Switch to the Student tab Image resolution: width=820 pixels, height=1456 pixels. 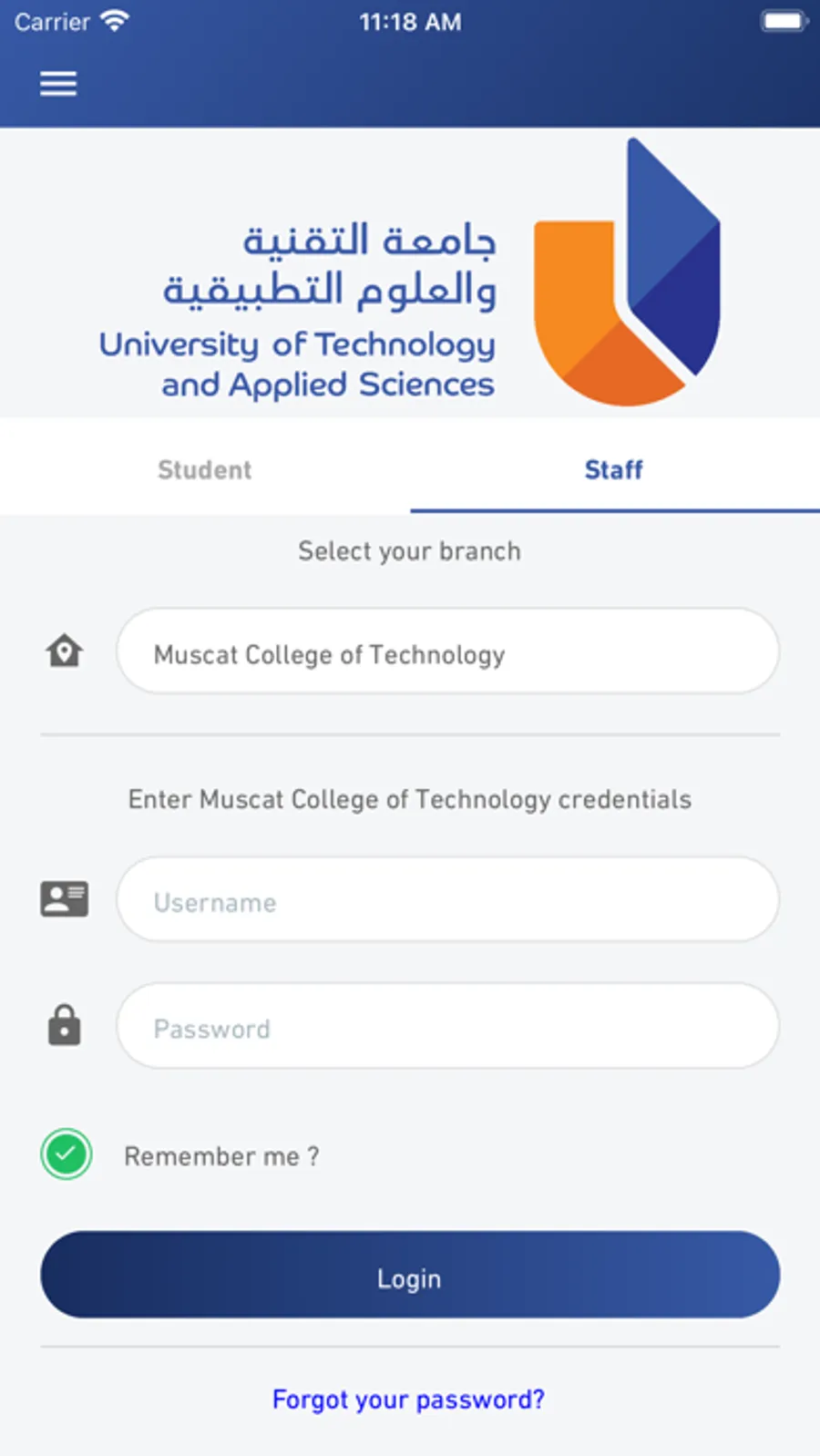[x=205, y=470]
